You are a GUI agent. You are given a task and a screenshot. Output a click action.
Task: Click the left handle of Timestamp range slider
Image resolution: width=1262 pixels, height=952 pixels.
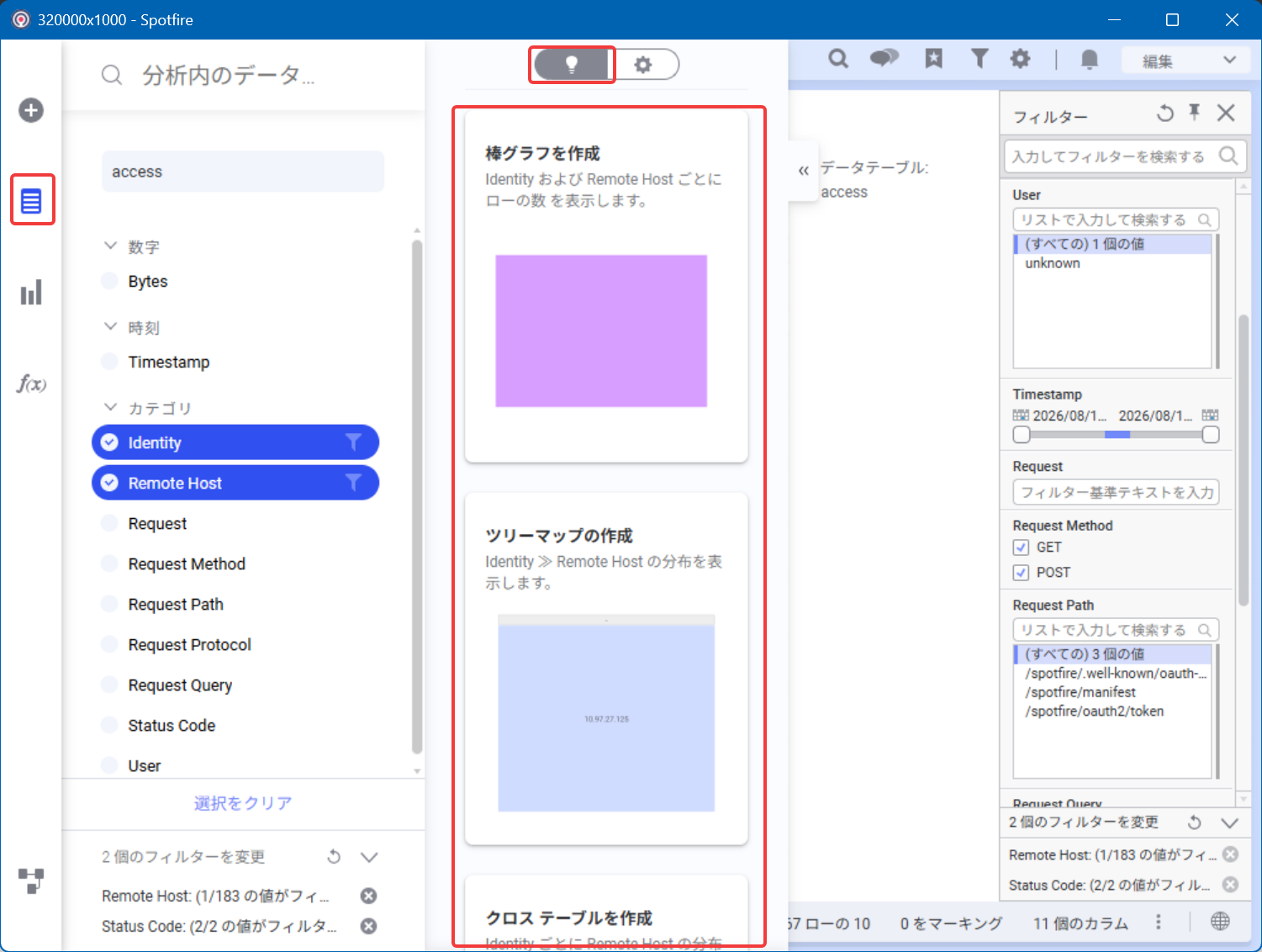(x=1022, y=435)
